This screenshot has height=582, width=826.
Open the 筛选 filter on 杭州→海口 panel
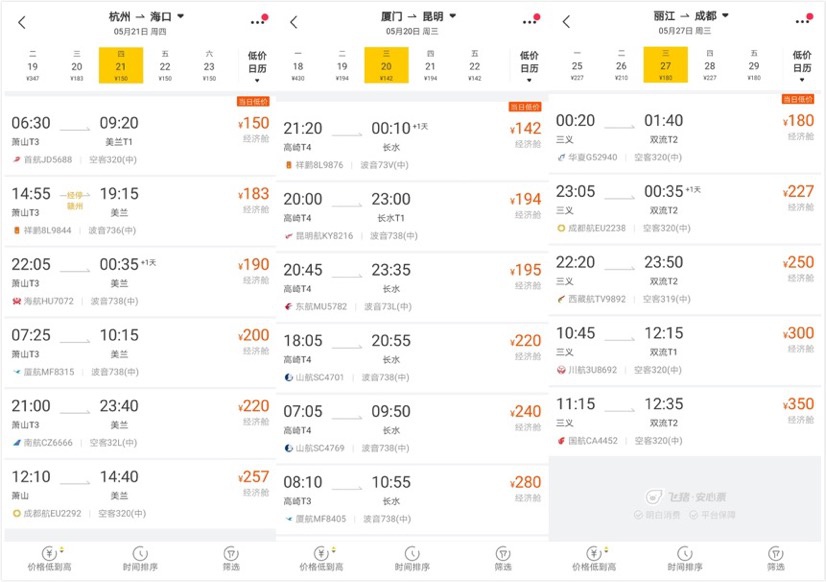coord(231,559)
